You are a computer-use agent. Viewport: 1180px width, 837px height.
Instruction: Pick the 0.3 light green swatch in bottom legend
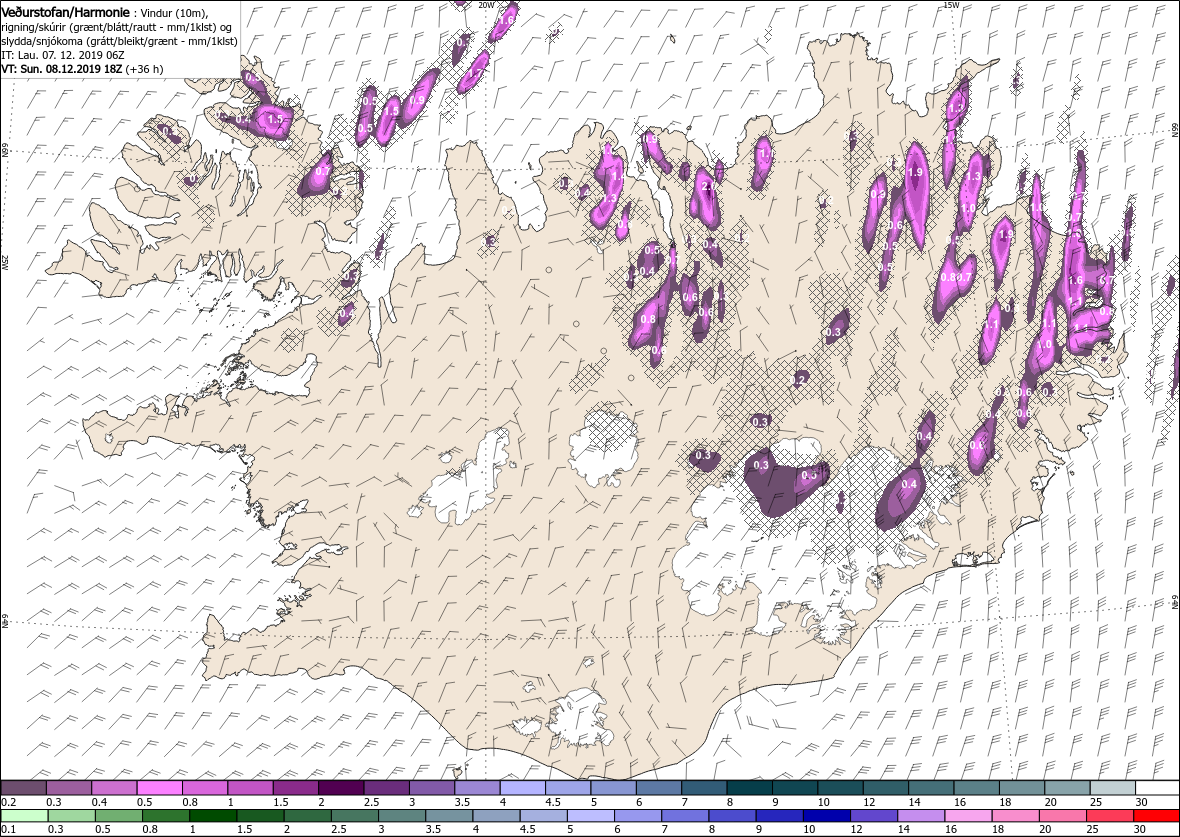coord(71,816)
